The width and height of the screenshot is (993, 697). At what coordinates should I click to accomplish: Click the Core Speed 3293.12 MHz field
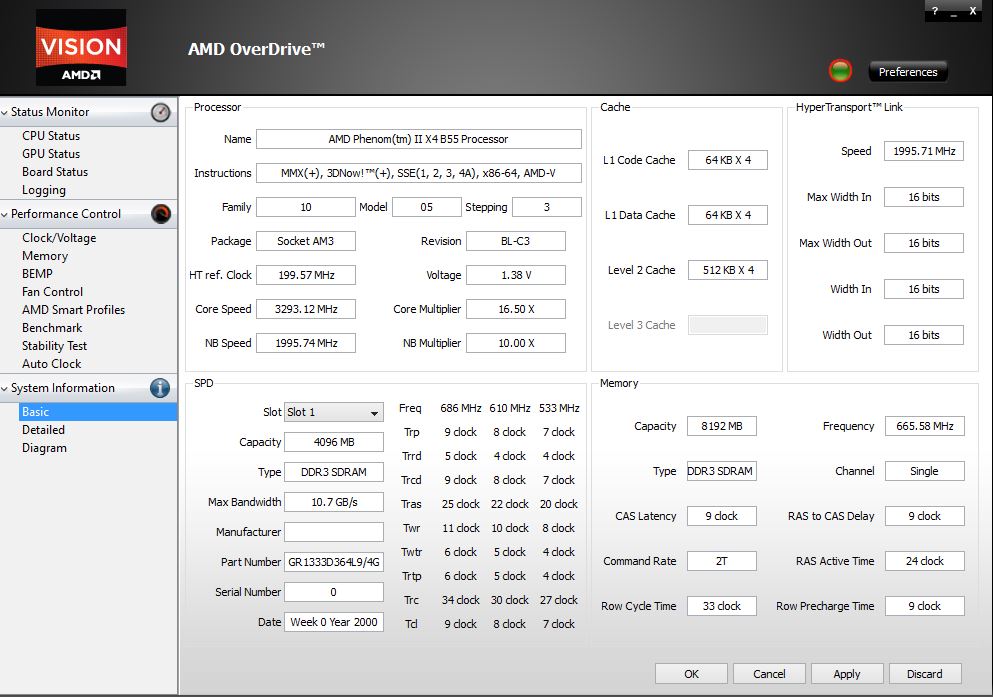click(305, 309)
